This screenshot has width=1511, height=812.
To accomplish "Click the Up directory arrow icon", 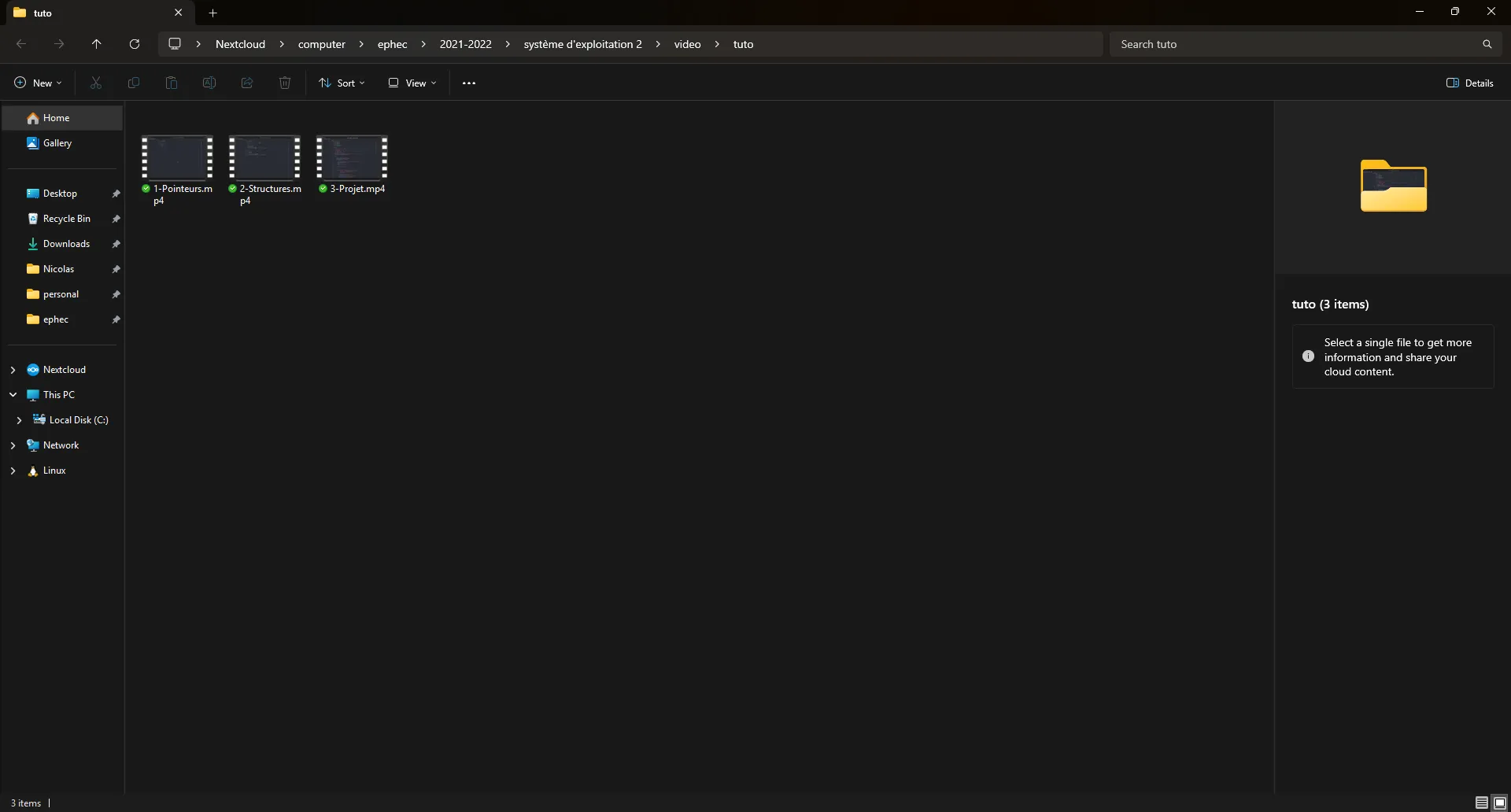I will 97,44.
